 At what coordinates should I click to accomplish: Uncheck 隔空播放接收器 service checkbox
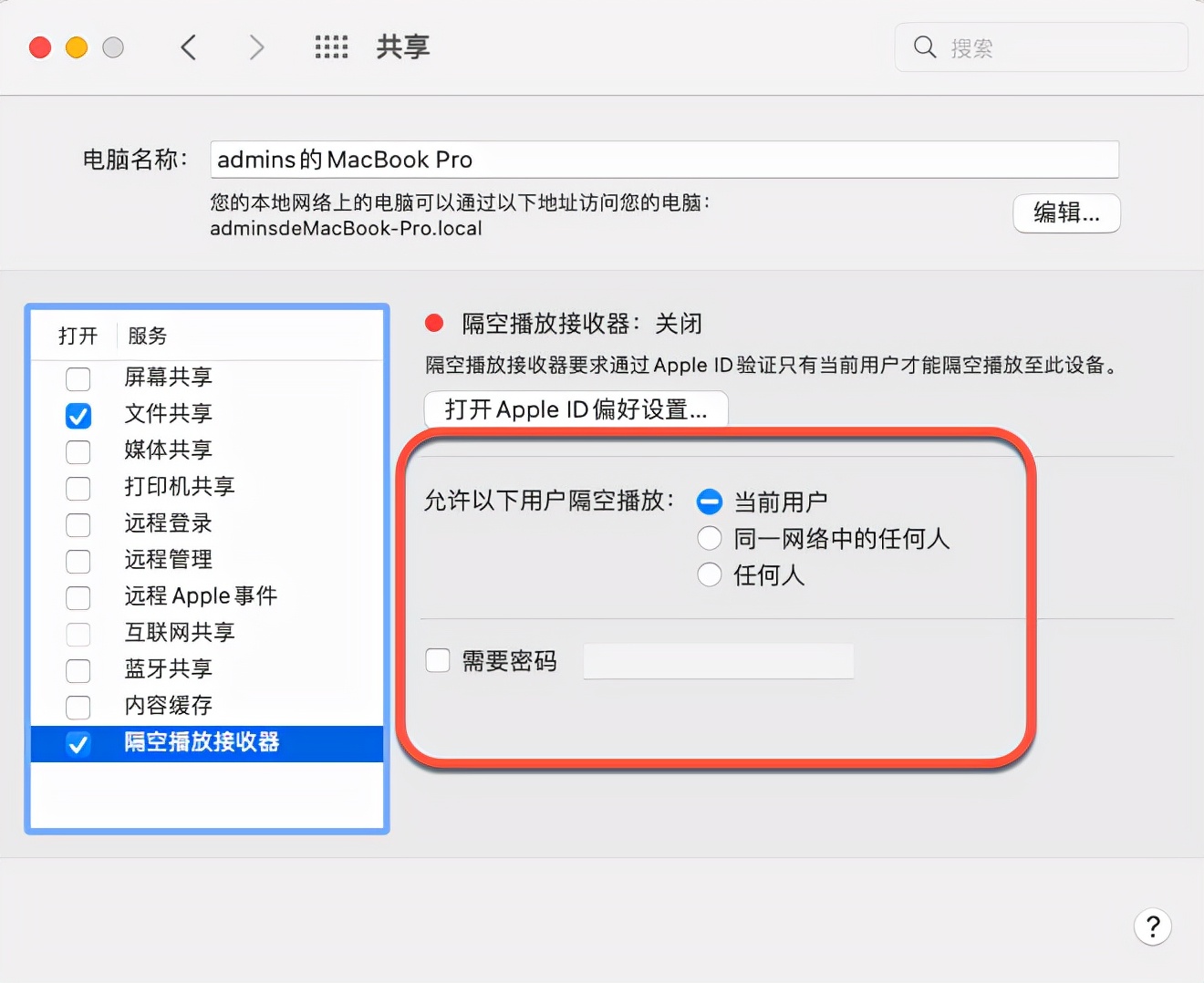(78, 744)
